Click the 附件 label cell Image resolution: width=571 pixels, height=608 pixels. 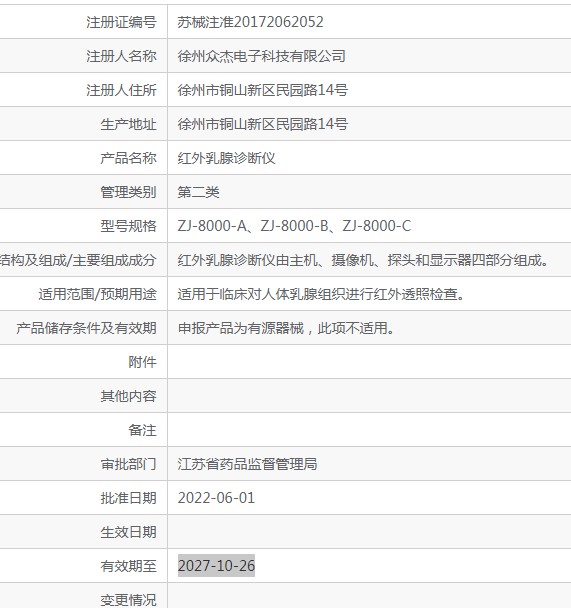83,362
